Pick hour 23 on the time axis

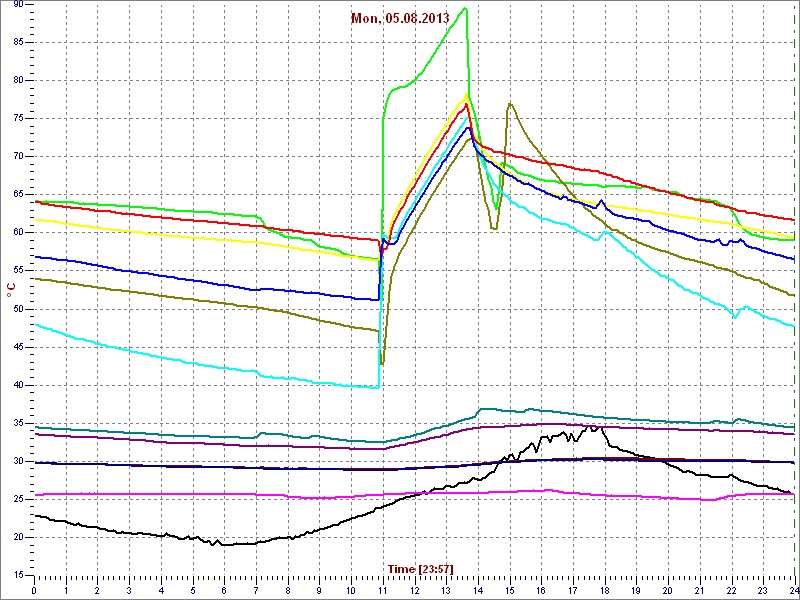(x=763, y=590)
